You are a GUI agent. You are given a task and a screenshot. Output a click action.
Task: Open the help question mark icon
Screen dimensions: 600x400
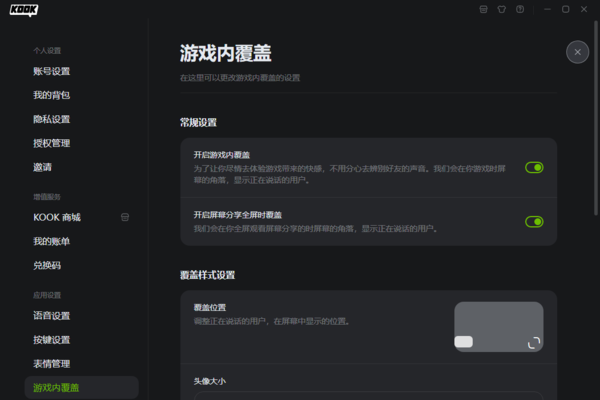pos(520,9)
